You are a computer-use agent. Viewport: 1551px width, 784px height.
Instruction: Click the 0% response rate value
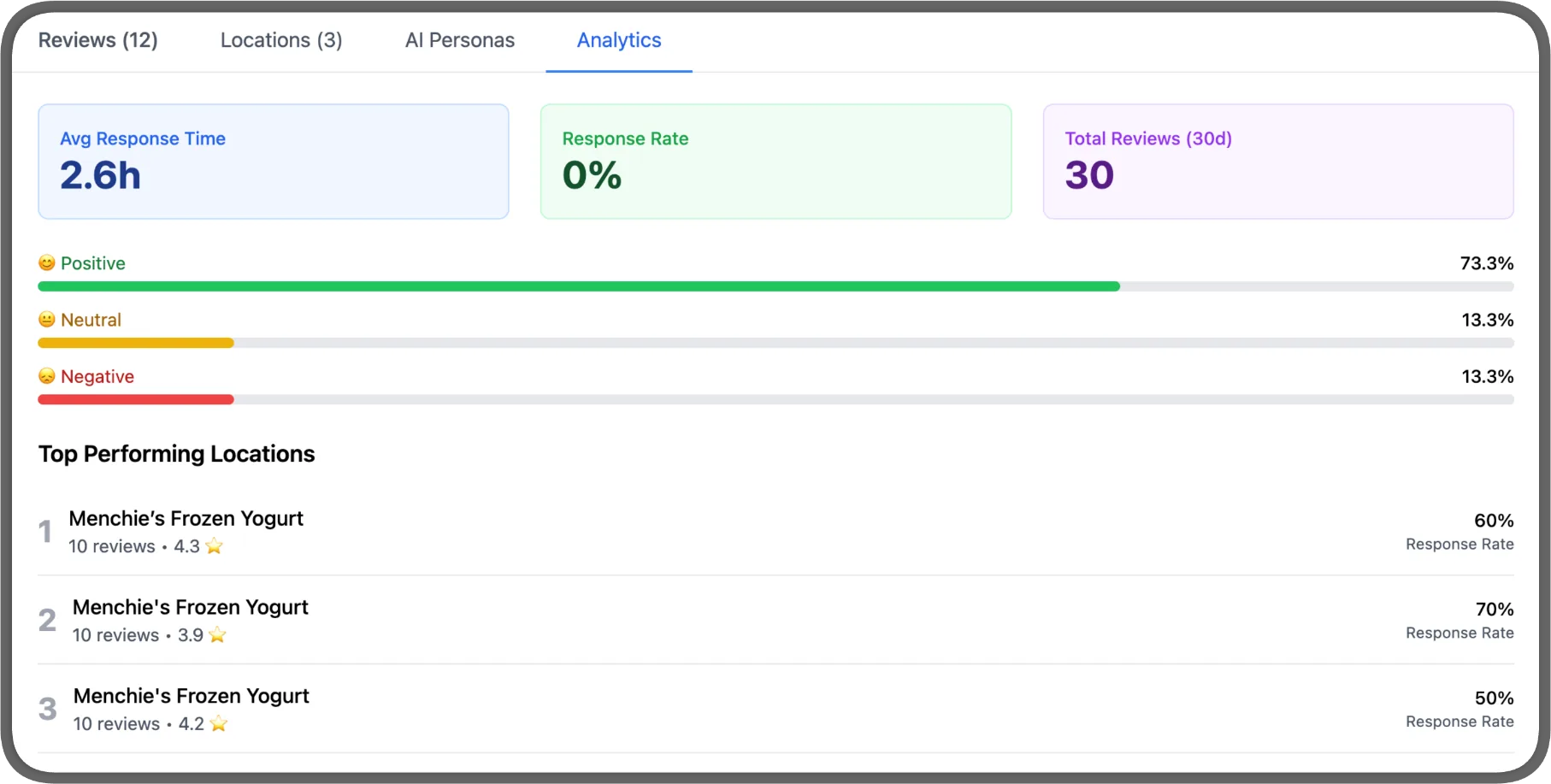[592, 176]
